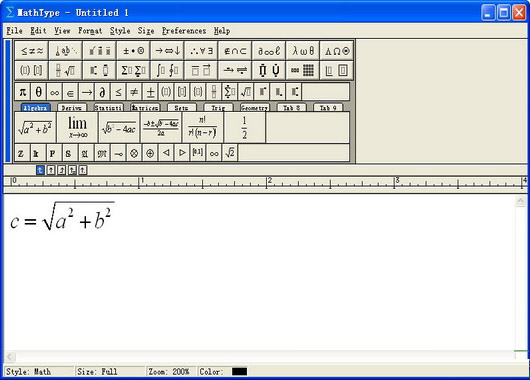Image resolution: width=530 pixels, height=380 pixels.
Task: Open fraction and radical templates palette
Action: click(x=66, y=70)
